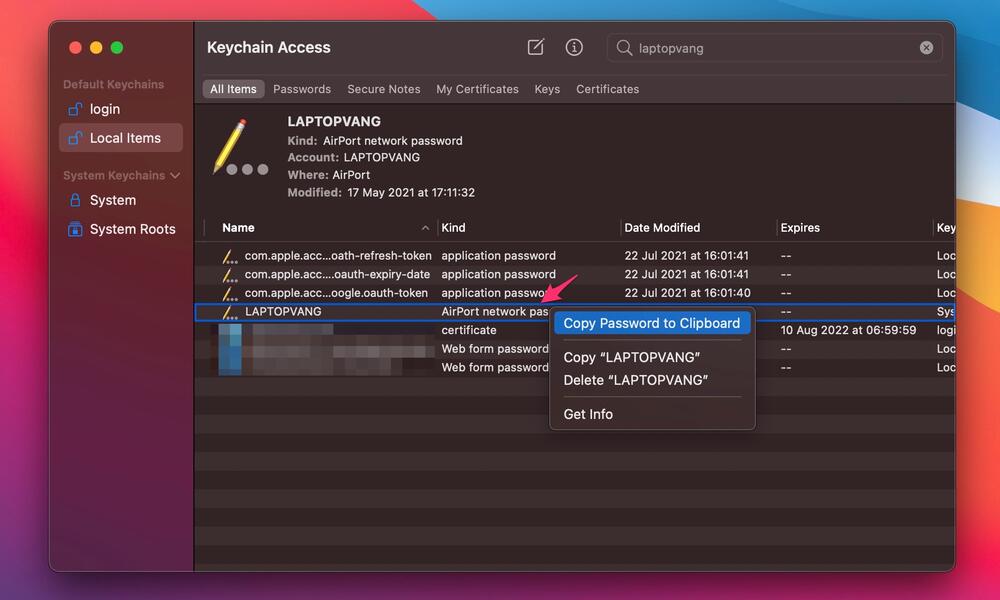Viewport: 1000px width, 600px height.
Task: Switch to the Secure Notes tab
Action: (x=384, y=89)
